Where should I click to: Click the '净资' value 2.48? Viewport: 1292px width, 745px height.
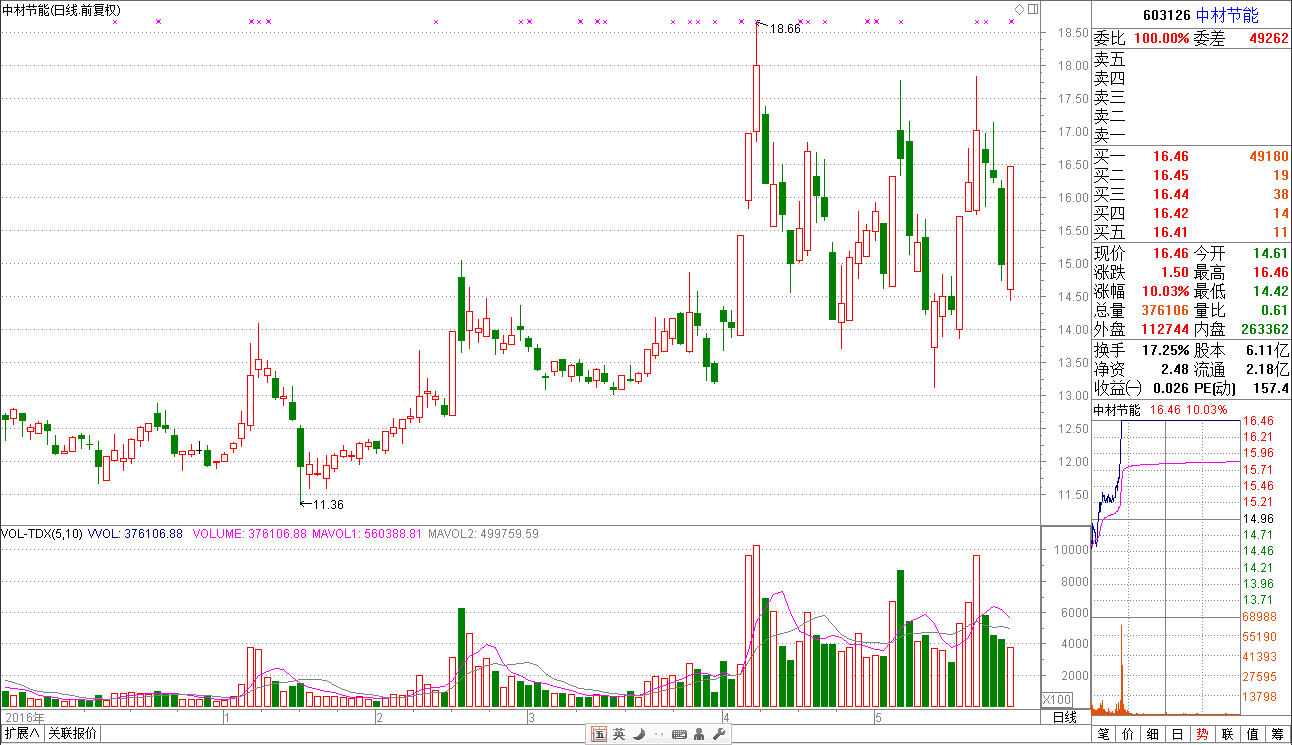[1175, 369]
